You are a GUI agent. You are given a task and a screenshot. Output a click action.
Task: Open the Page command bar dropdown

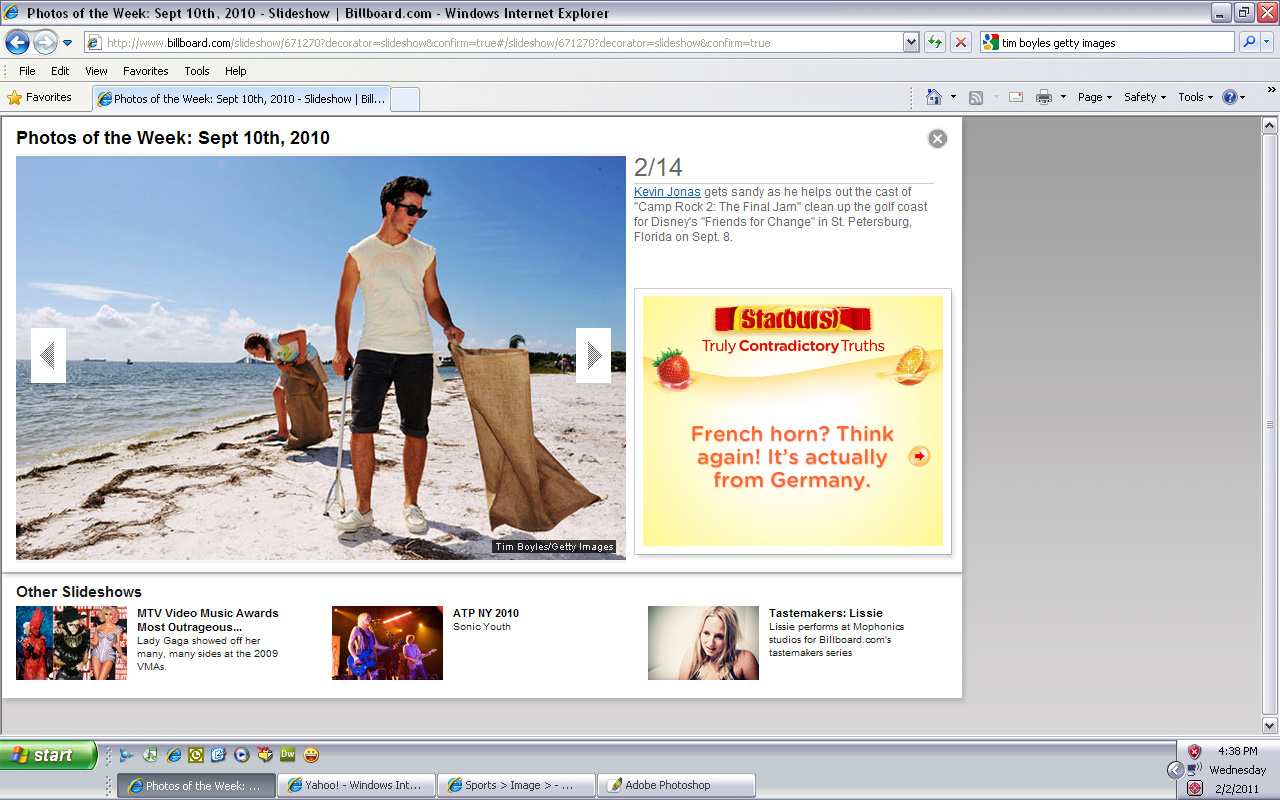1094,97
